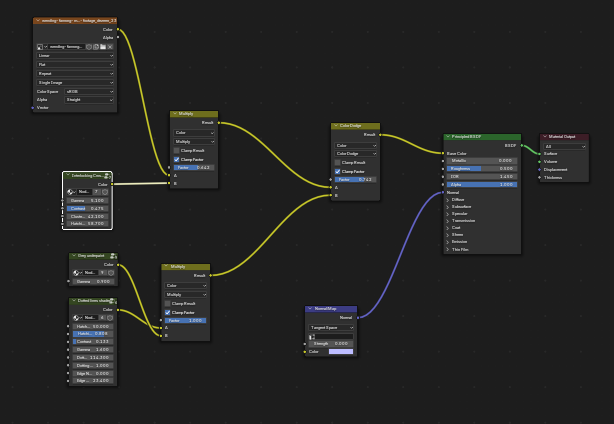614x424 pixels.
Task: Click the Alpha output socket of the Image Texture node
Action: (118, 37)
